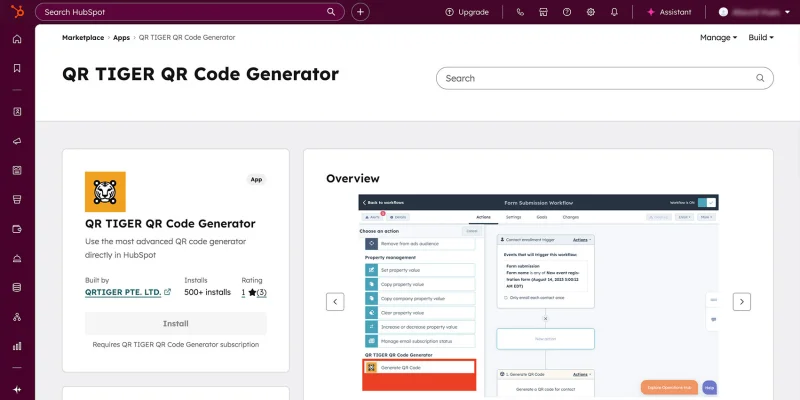Click the QR TIGER tiger app logo
Viewport: 800px width, 400px height.
[105, 192]
